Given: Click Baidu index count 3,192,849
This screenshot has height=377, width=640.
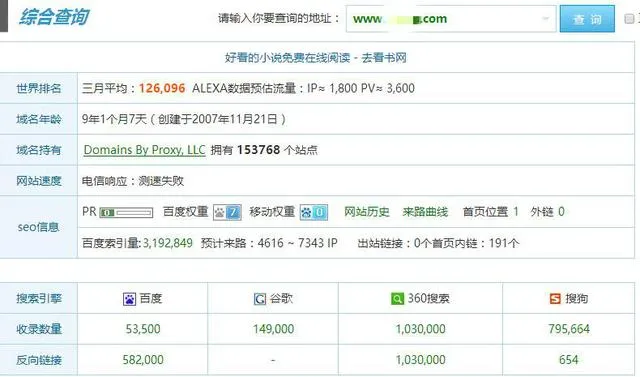Looking at the screenshot, I should (x=167, y=243).
